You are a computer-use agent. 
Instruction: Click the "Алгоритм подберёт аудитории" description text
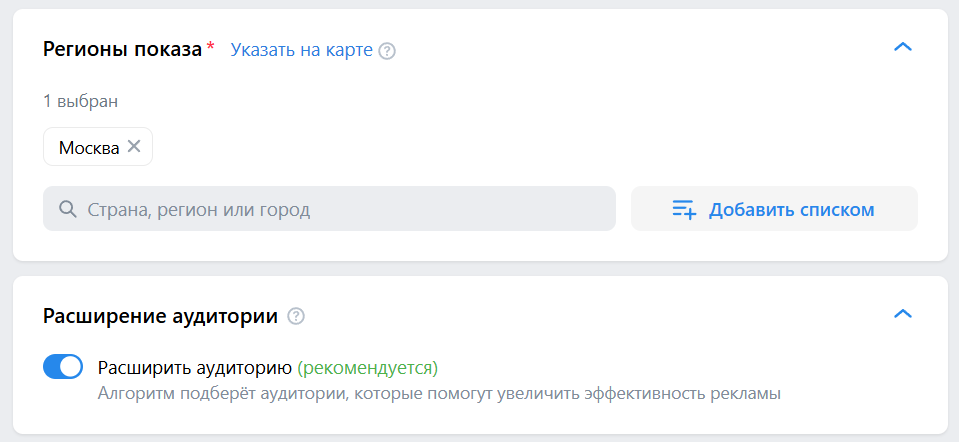coord(438,393)
